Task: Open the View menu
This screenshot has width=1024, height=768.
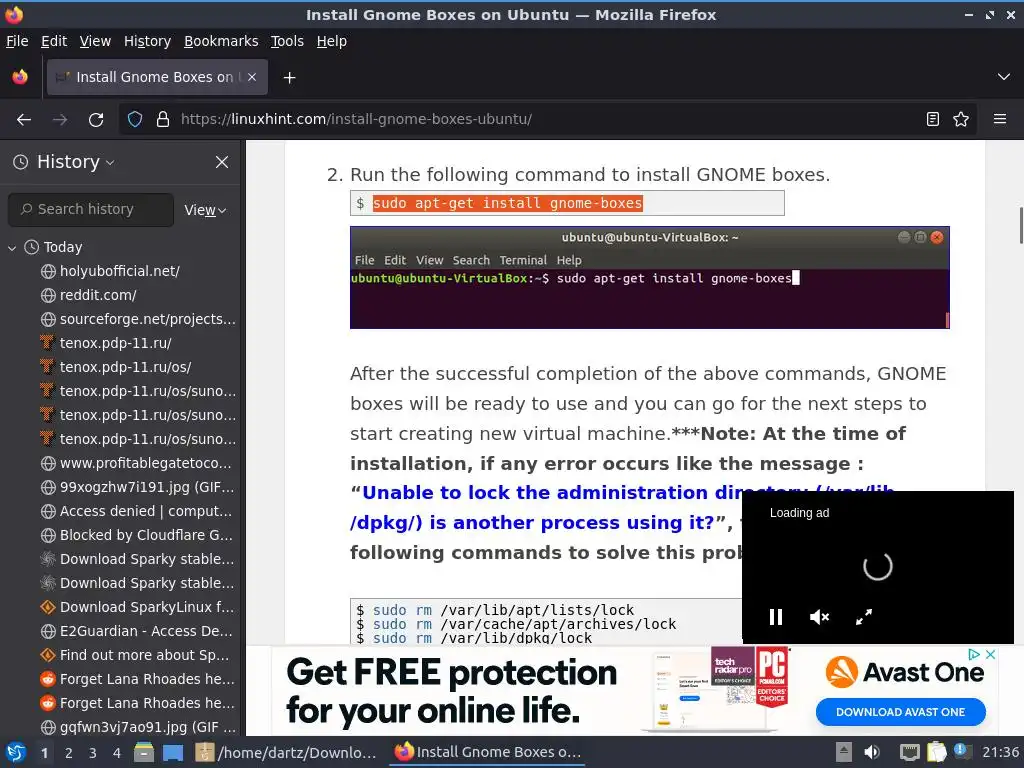Action: [95, 41]
